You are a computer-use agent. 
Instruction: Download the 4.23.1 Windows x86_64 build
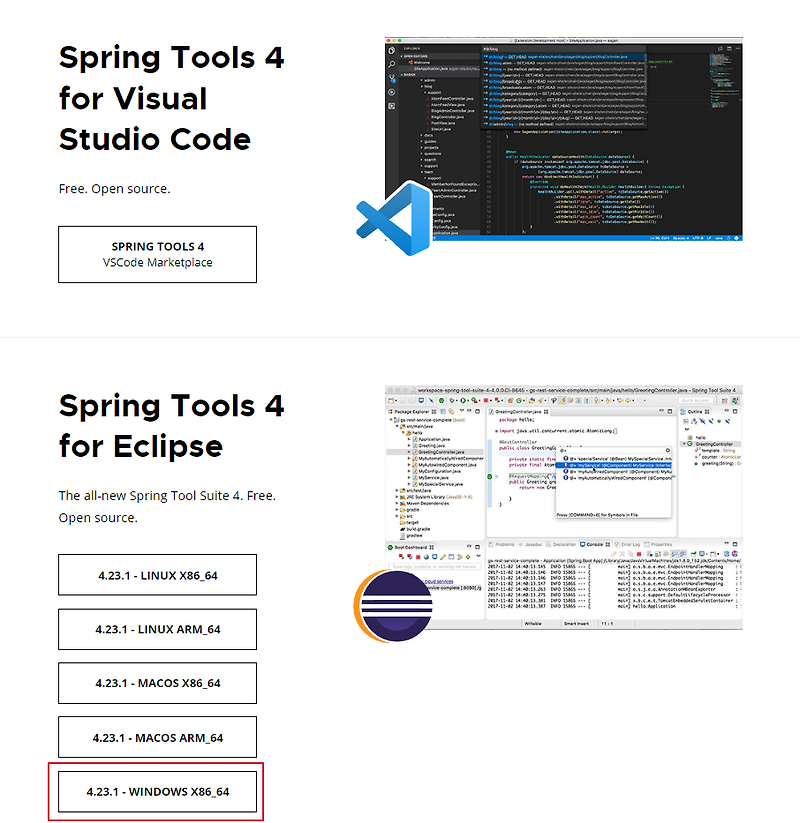tap(157, 791)
